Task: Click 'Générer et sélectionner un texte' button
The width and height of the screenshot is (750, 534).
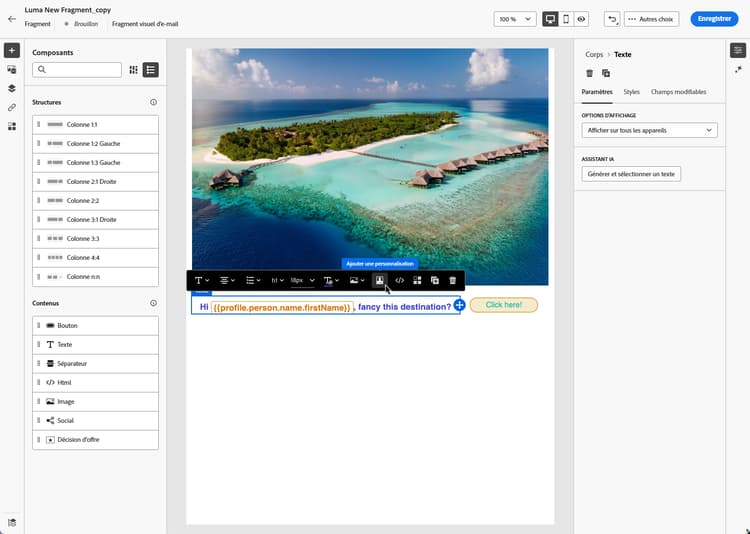Action: (x=631, y=174)
